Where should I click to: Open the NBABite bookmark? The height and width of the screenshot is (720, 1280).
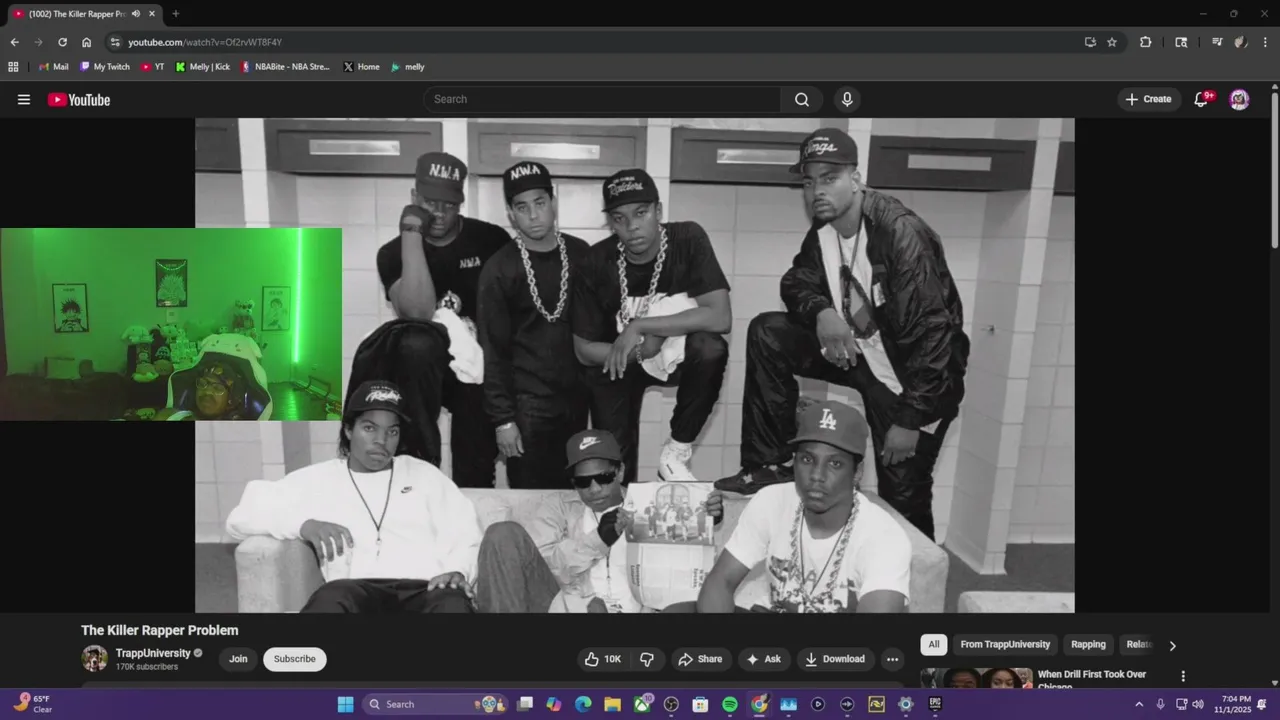coord(285,67)
